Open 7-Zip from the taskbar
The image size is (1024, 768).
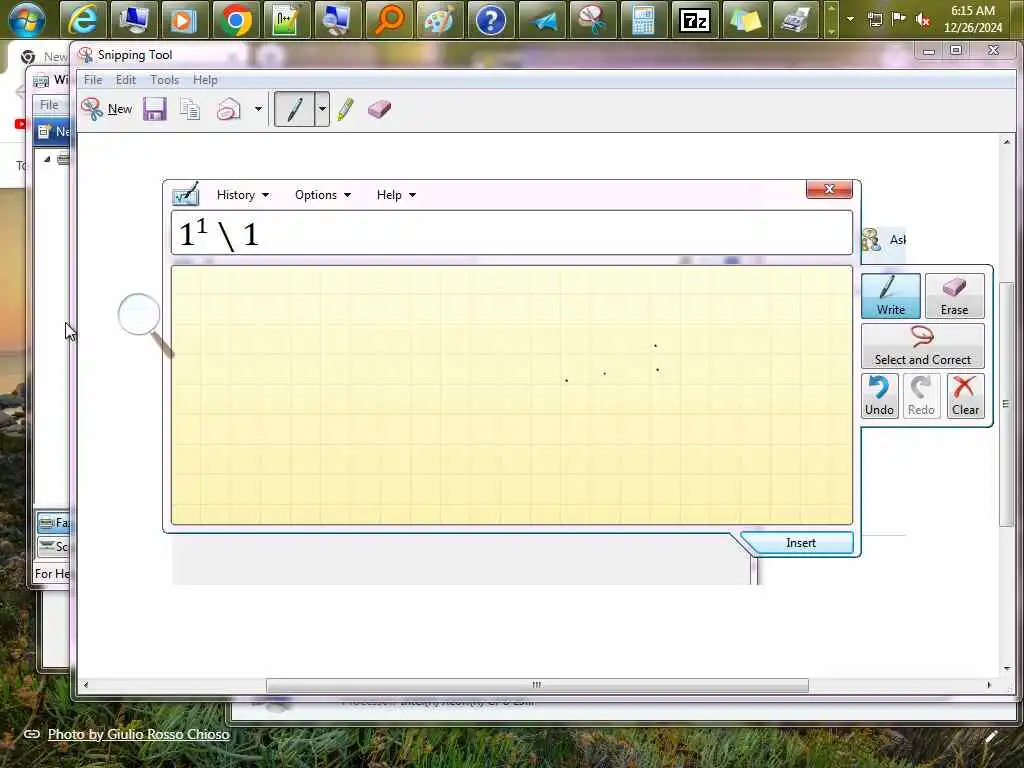(x=694, y=20)
